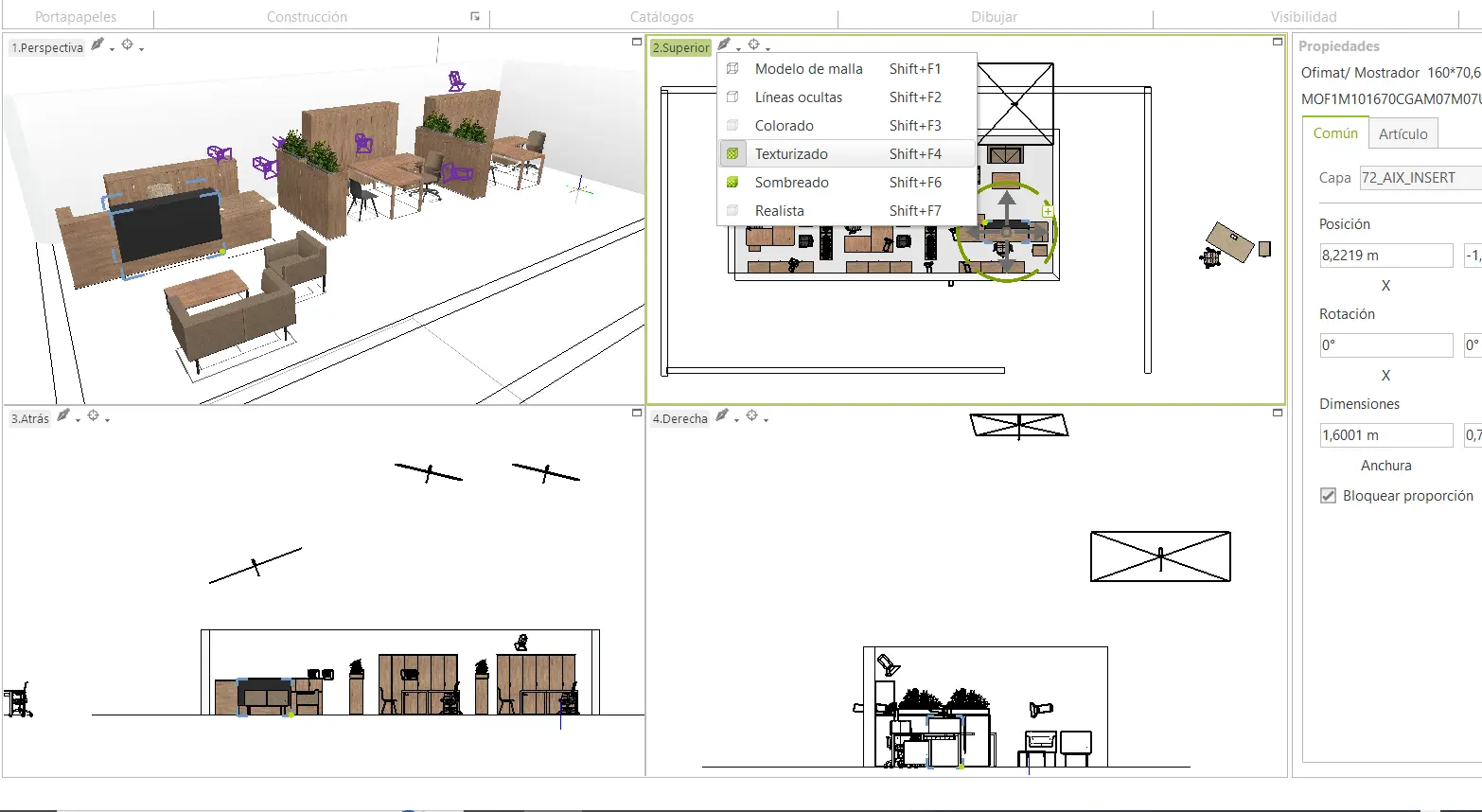Screen dimensions: 1482x812
Task: Click the 1.Perspectiva viewport label
Action: pos(47,47)
